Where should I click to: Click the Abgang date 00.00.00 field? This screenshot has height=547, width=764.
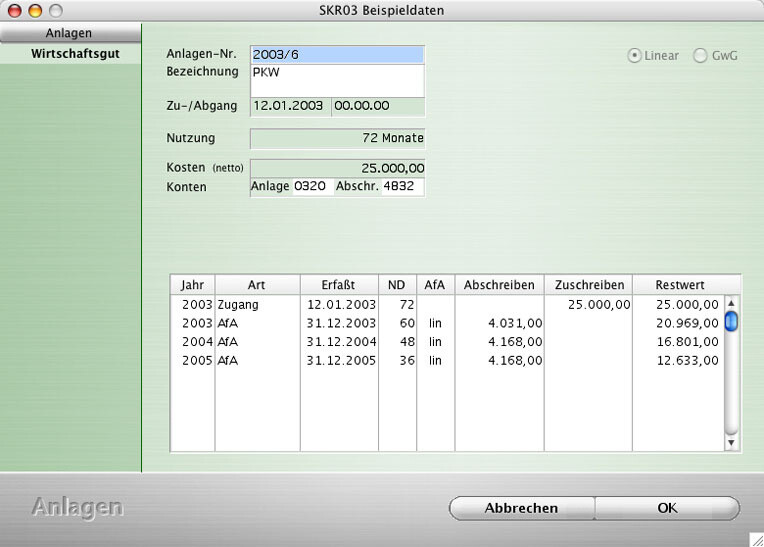(x=378, y=107)
